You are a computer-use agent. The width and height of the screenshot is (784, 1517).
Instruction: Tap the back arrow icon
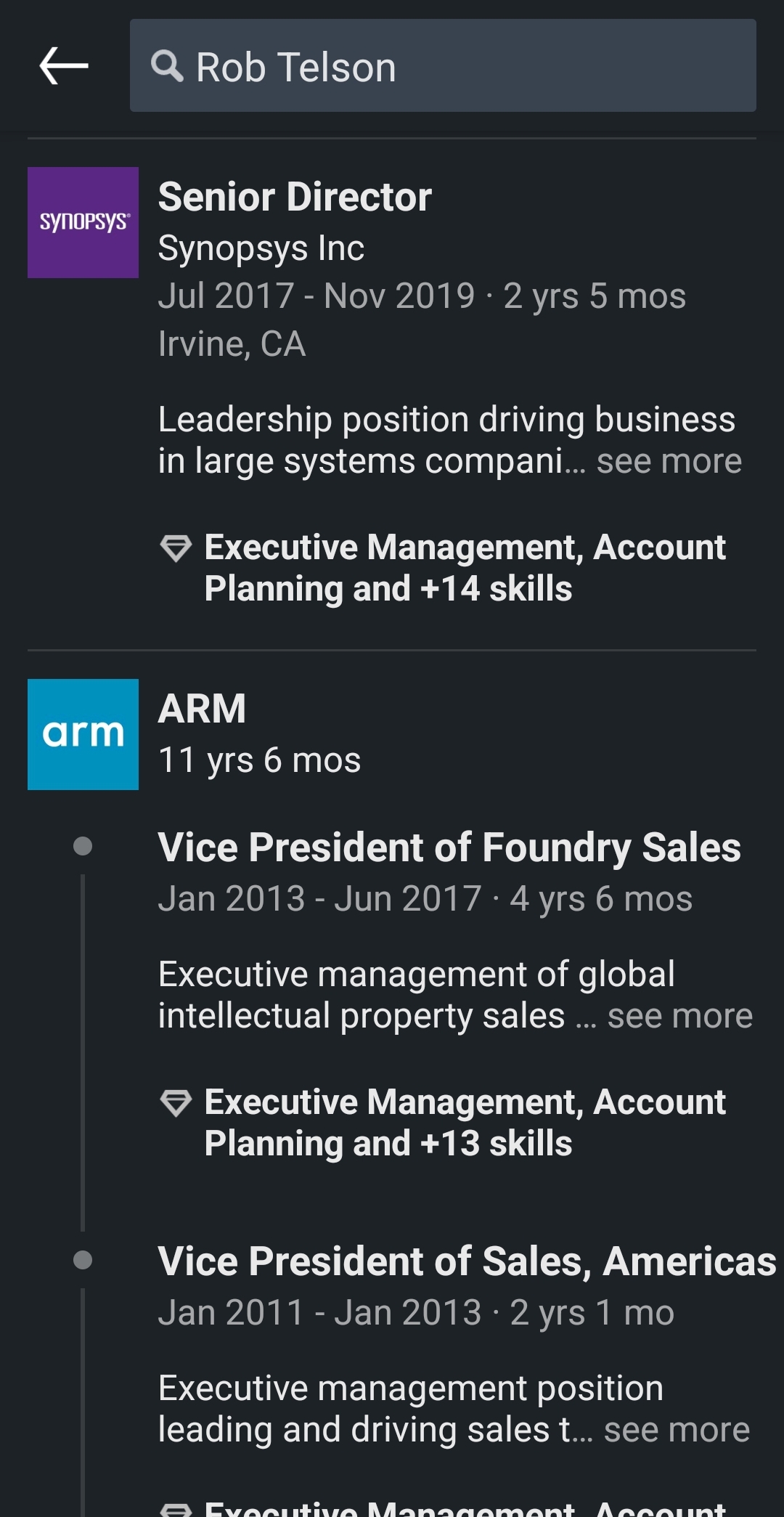64,66
